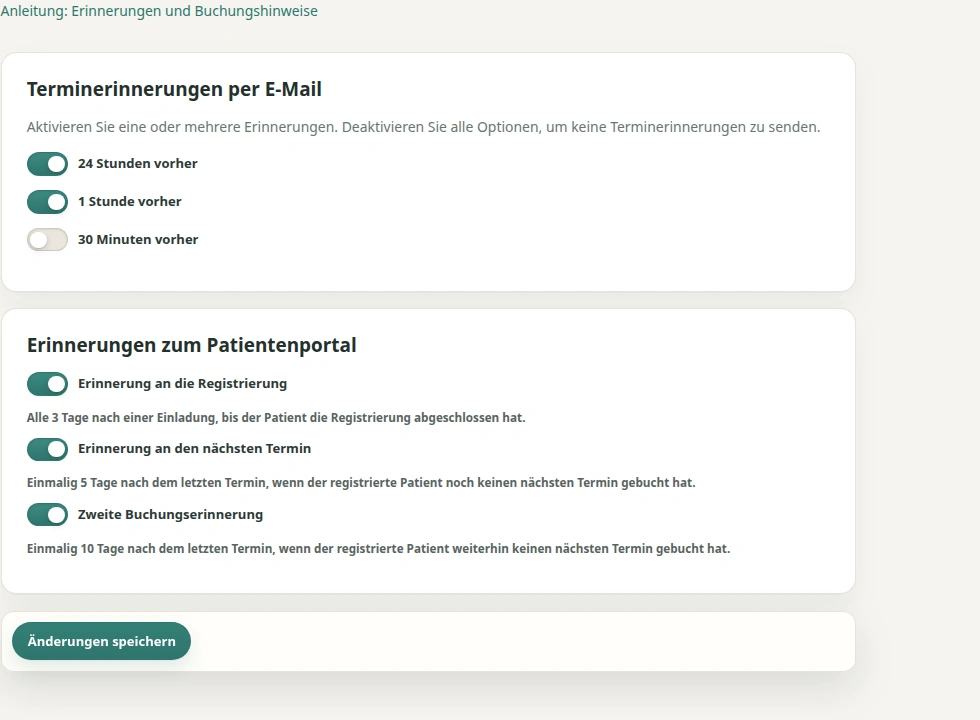The width and height of the screenshot is (980, 720).
Task: Disable the Zweite Buchungserinnerung toggle
Action: pos(48,515)
